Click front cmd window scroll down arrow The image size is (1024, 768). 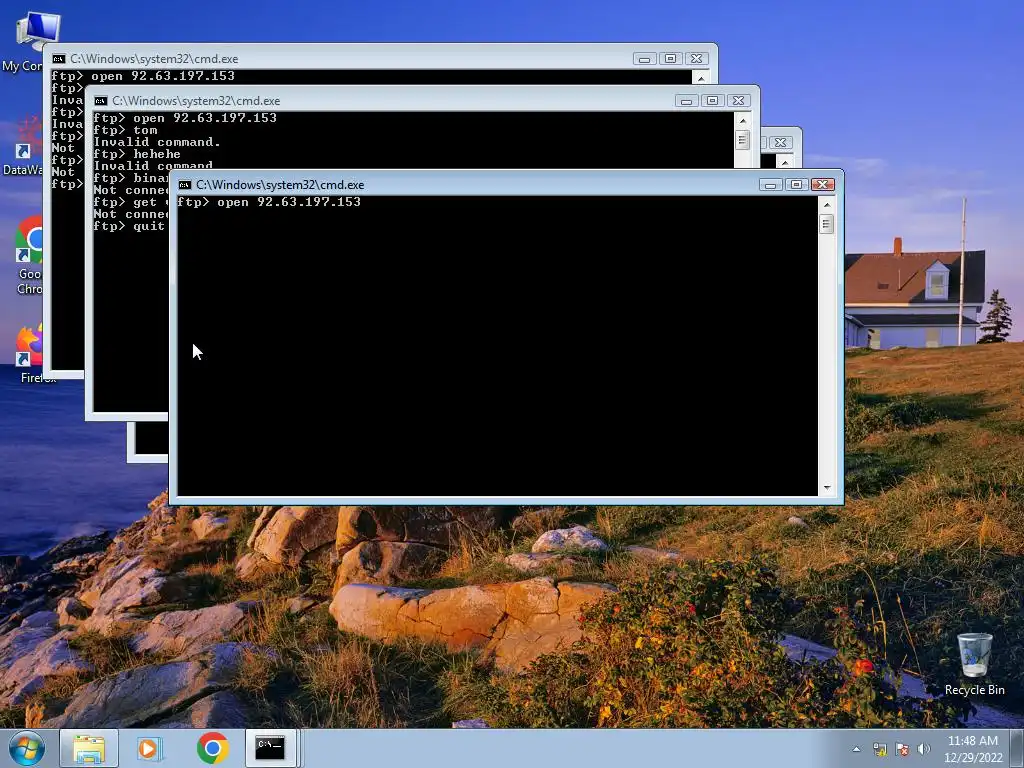point(827,488)
